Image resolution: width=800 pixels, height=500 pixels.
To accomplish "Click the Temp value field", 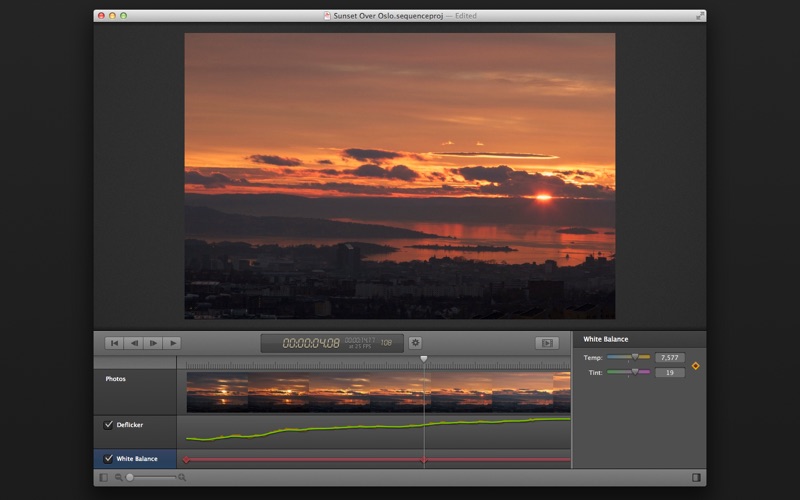I will (669, 357).
